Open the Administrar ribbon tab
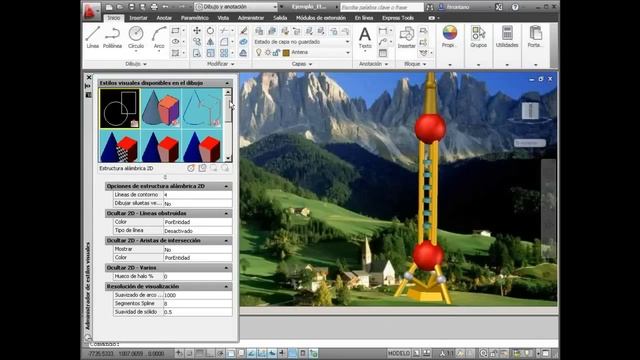 (251, 18)
